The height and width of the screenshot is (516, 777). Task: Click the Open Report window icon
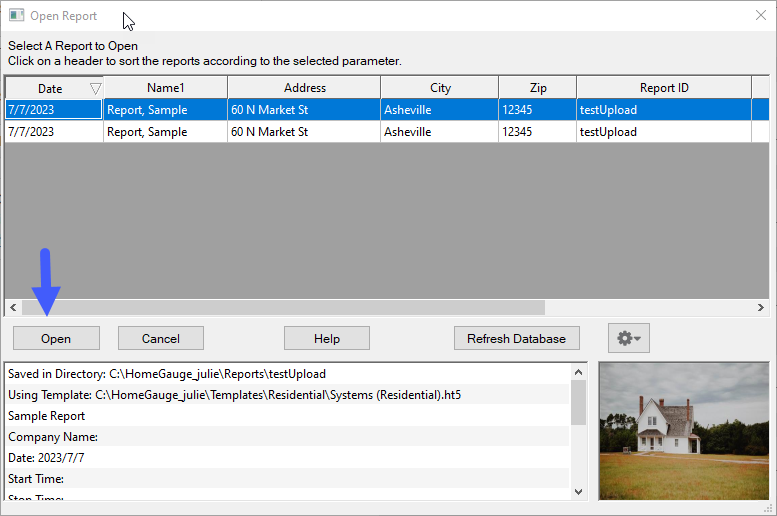16,15
